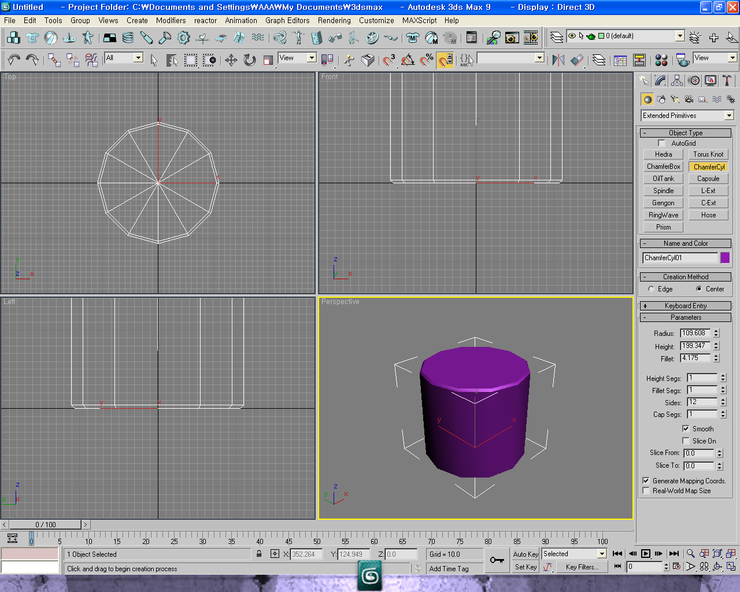Enable the Slice On checkbox
Image resolution: width=740 pixels, height=592 pixels.
686,441
